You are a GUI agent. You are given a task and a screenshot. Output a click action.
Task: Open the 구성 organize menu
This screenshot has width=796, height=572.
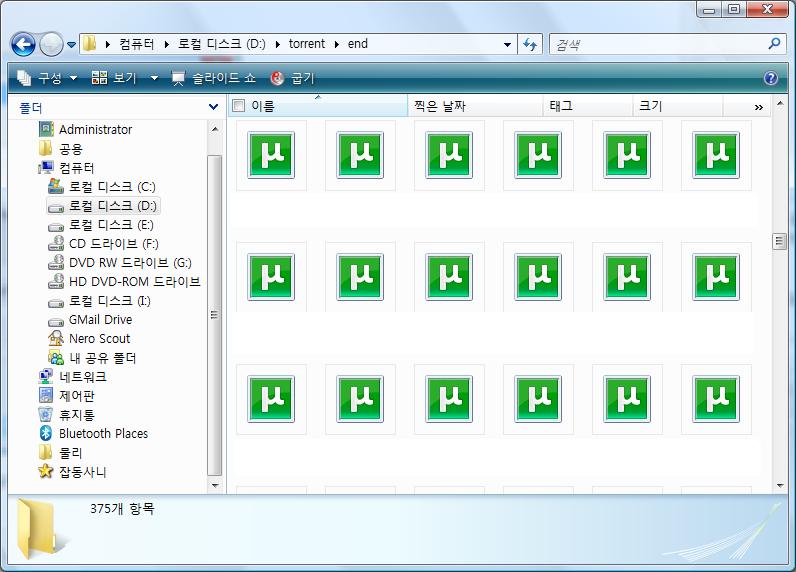click(x=47, y=78)
